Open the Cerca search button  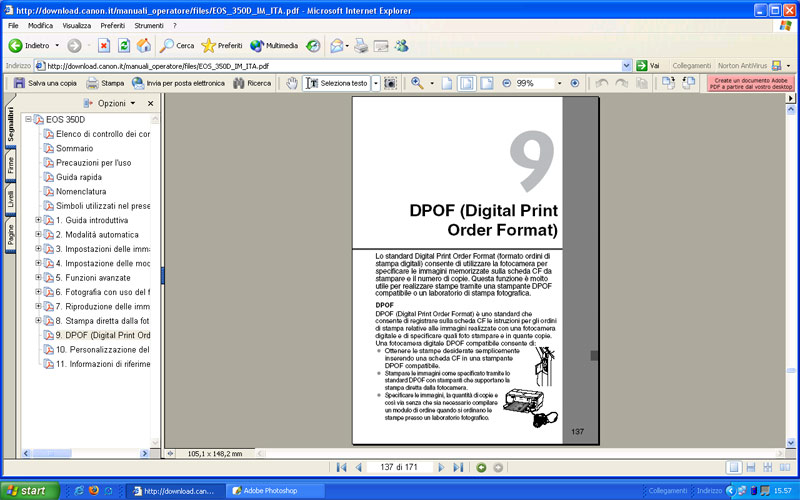[x=177, y=46]
